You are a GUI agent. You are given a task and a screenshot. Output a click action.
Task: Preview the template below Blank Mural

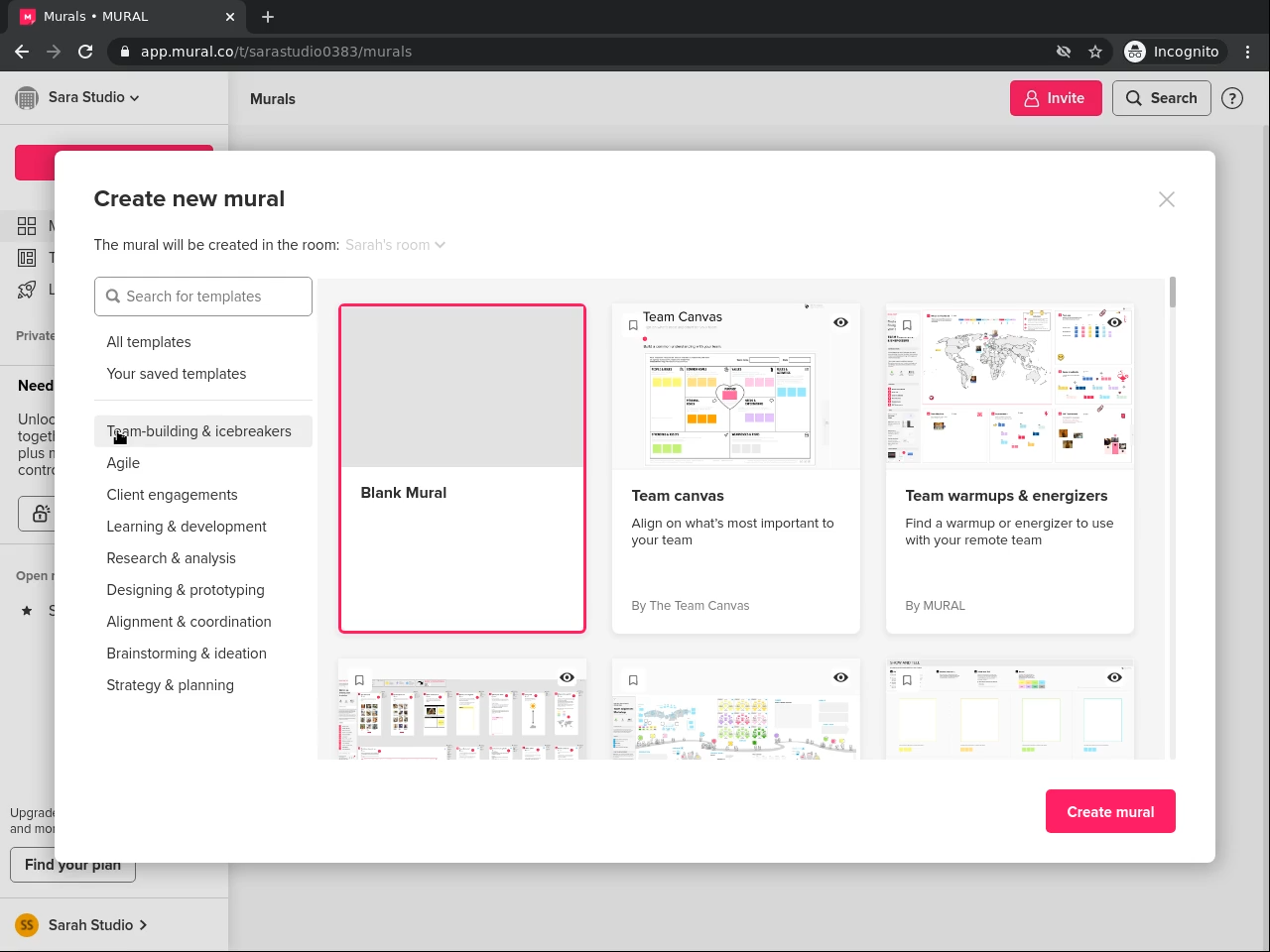click(x=567, y=677)
